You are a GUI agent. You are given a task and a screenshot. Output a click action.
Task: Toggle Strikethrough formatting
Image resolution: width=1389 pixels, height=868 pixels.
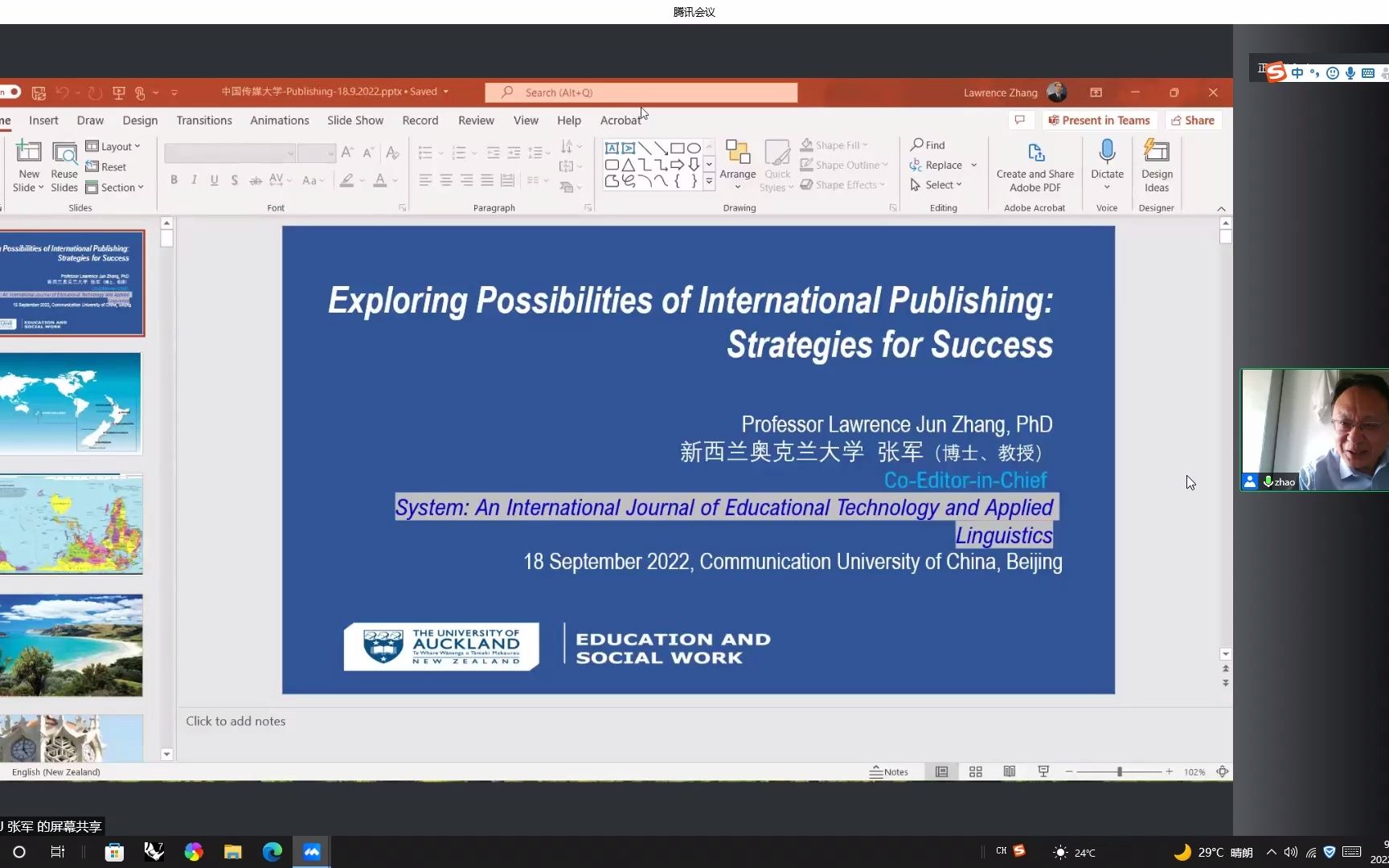(x=256, y=180)
